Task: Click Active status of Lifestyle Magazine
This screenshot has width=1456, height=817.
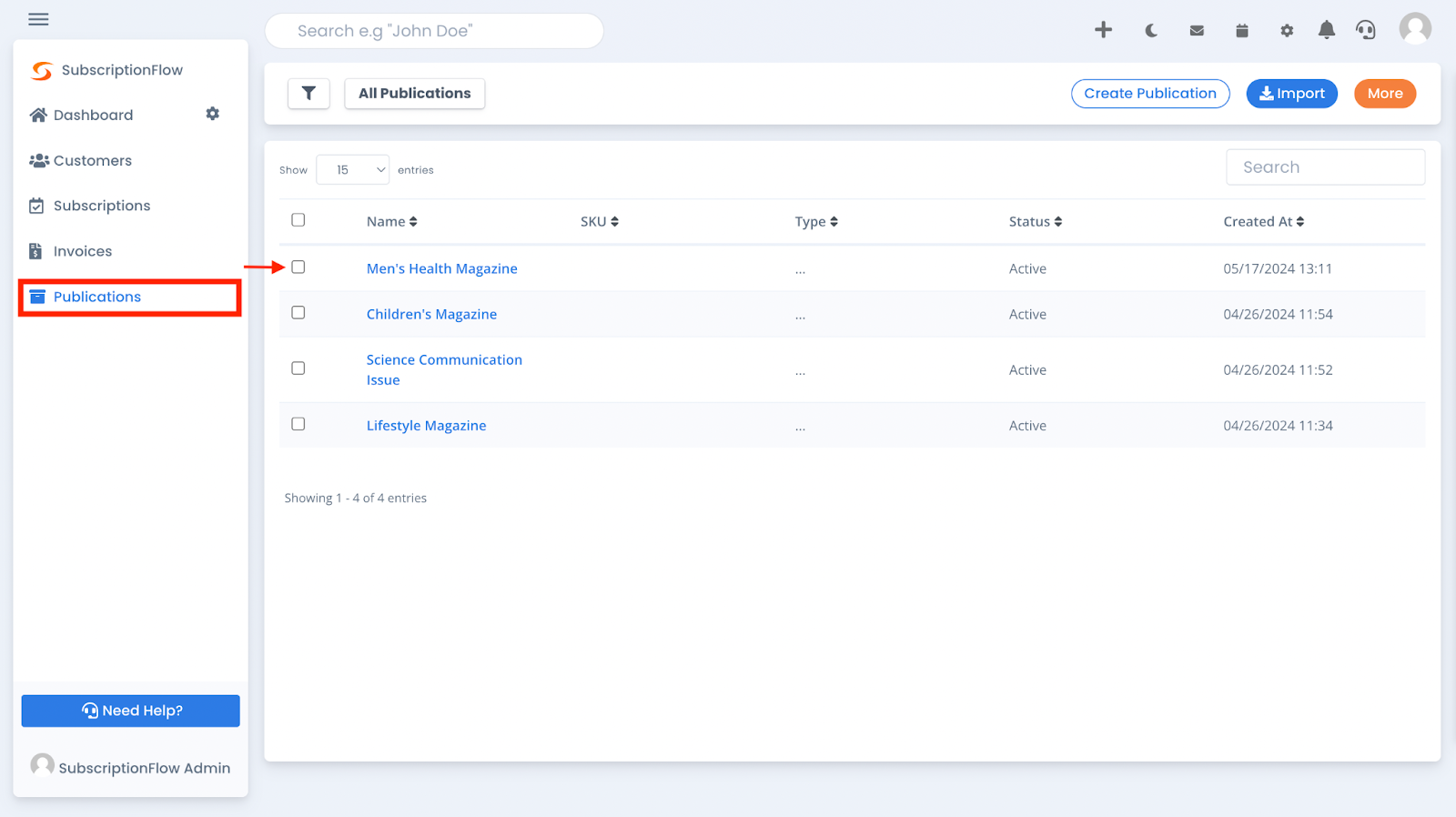Action: [1027, 425]
